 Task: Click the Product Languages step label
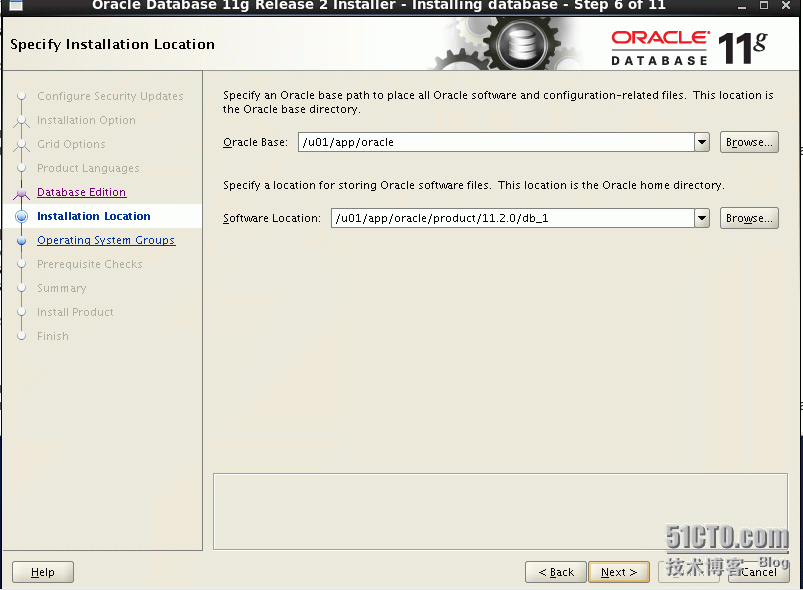tap(88, 168)
